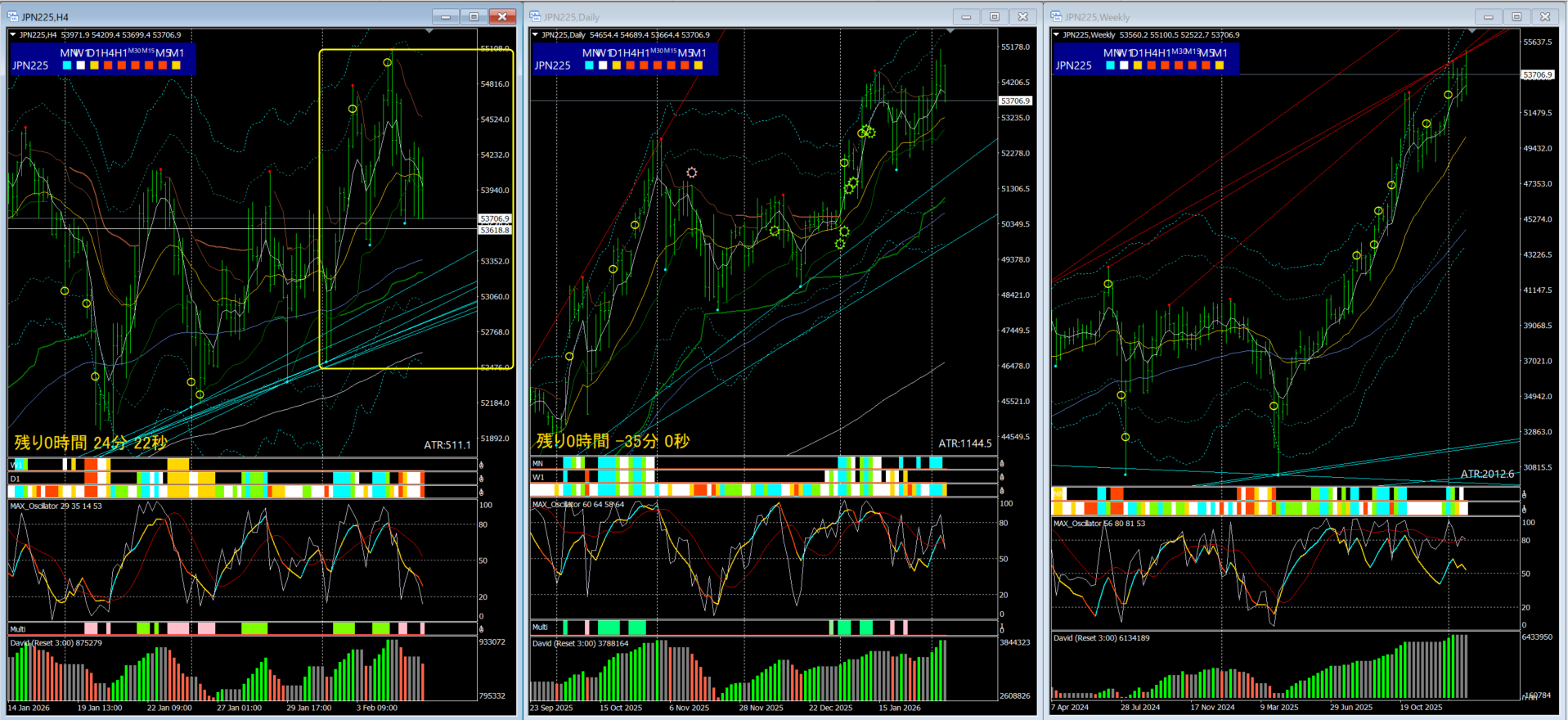Maximize the JPN225,Weekly chart window
The width and height of the screenshot is (1568, 720).
click(1516, 16)
